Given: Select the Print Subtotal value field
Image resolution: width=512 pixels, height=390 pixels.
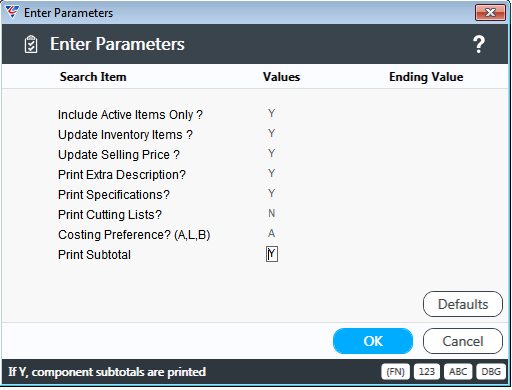Looking at the screenshot, I should pyautogui.click(x=272, y=254).
